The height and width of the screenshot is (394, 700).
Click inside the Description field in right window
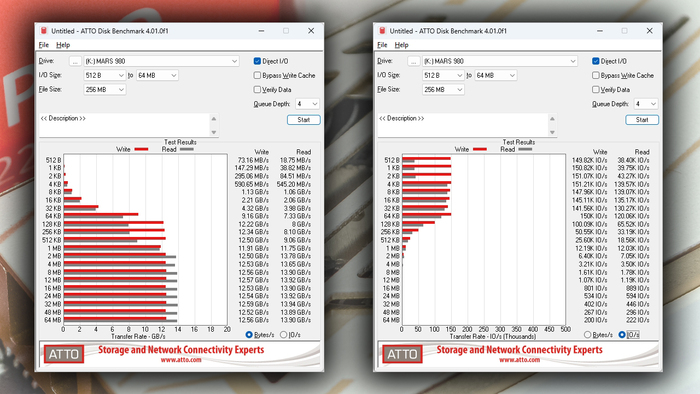(463, 125)
